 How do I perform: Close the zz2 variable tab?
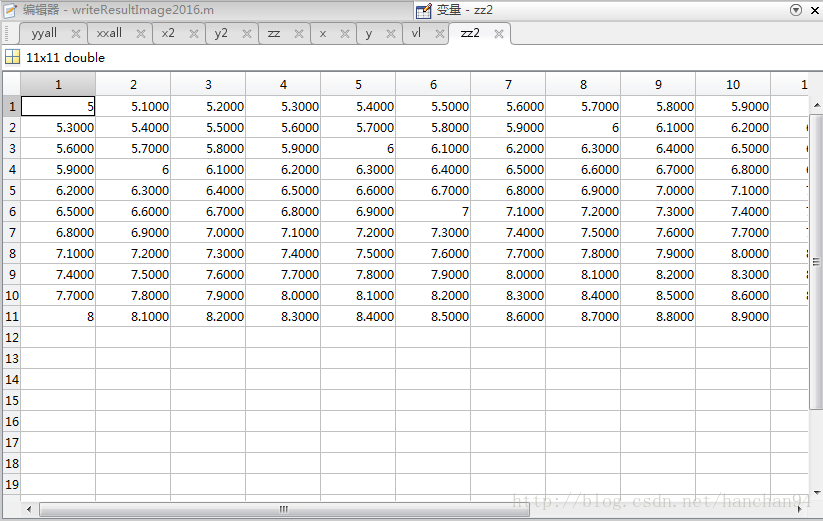(499, 34)
